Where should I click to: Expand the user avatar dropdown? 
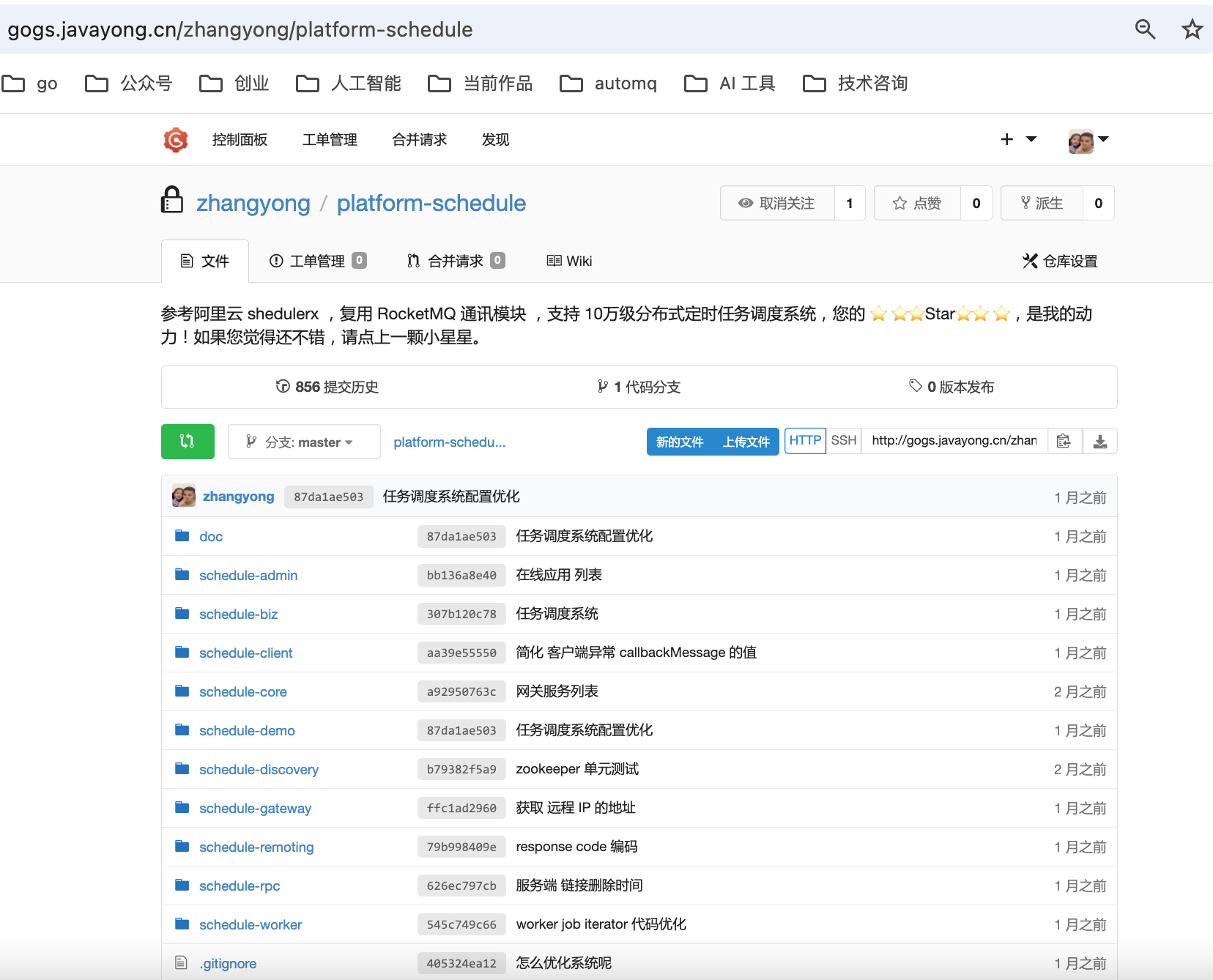coord(1088,139)
